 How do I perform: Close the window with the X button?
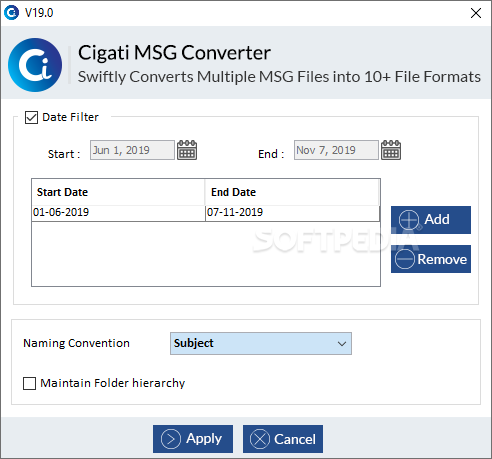coord(476,13)
